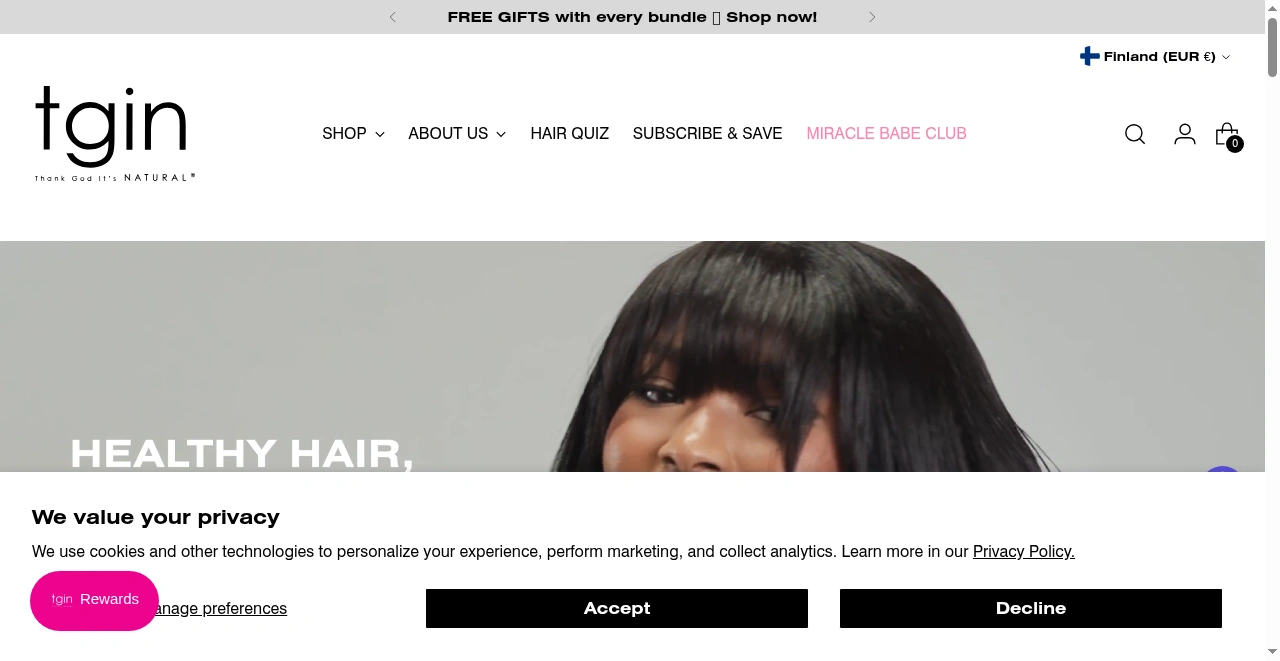The width and height of the screenshot is (1280, 661).
Task: Open the Finland (EUR €) country selector
Action: pyautogui.click(x=1155, y=57)
